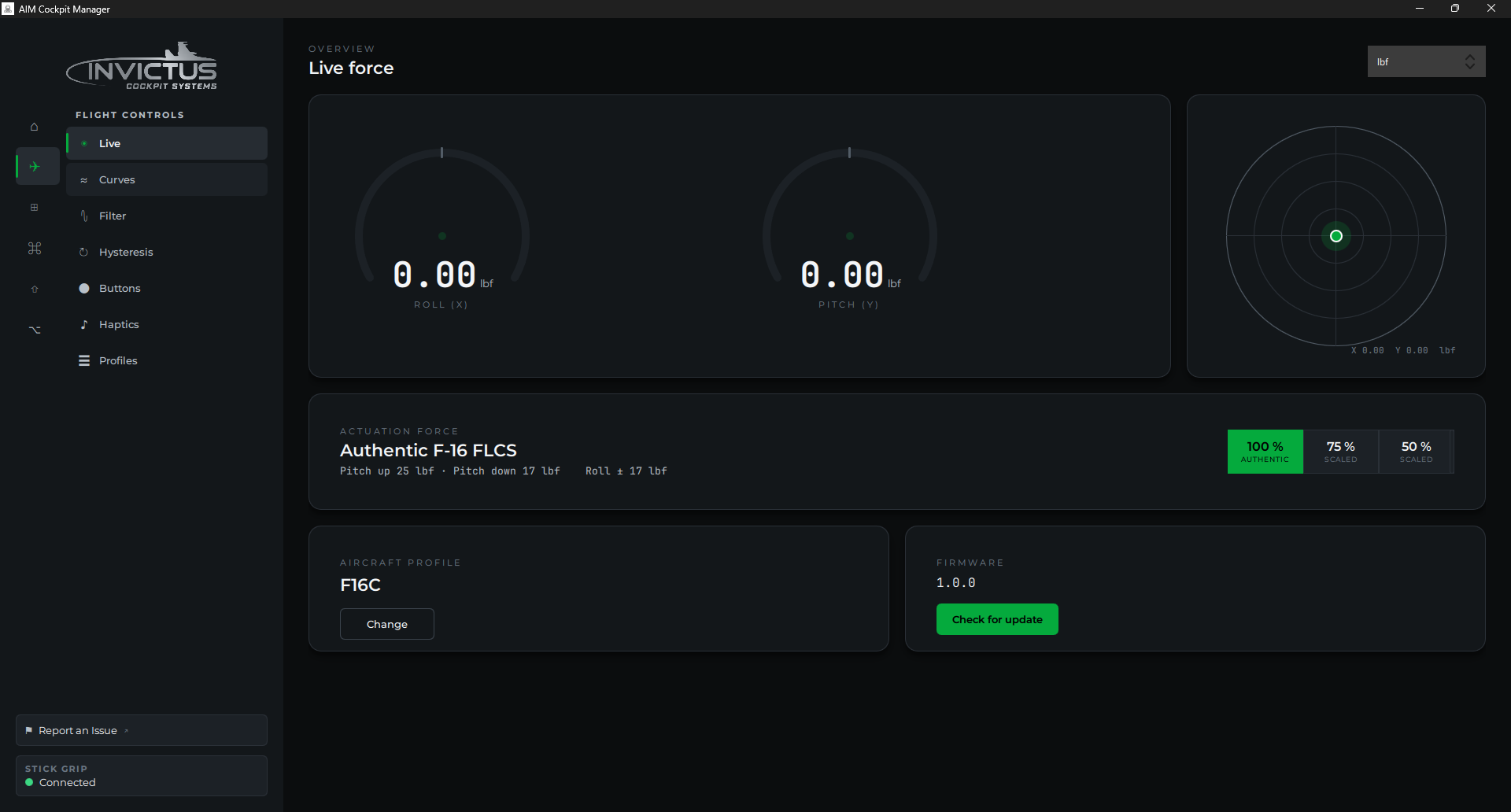Image resolution: width=1511 pixels, height=812 pixels.
Task: Click the upward arrow rail icon
Action: (34, 290)
